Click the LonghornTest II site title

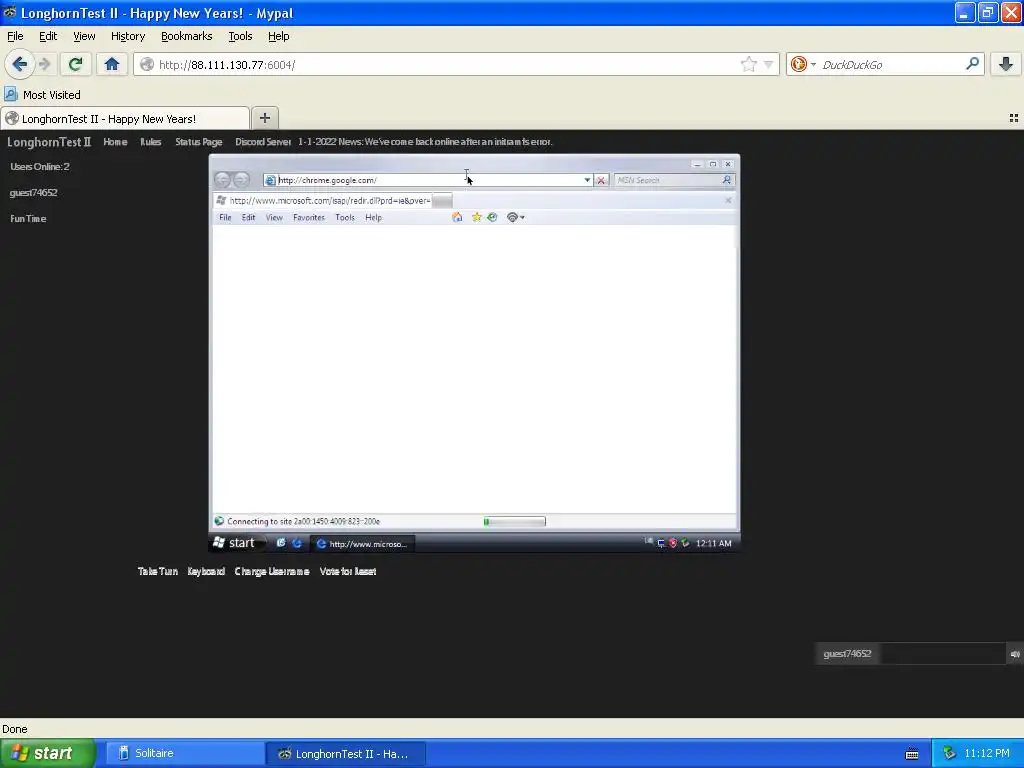(48, 142)
